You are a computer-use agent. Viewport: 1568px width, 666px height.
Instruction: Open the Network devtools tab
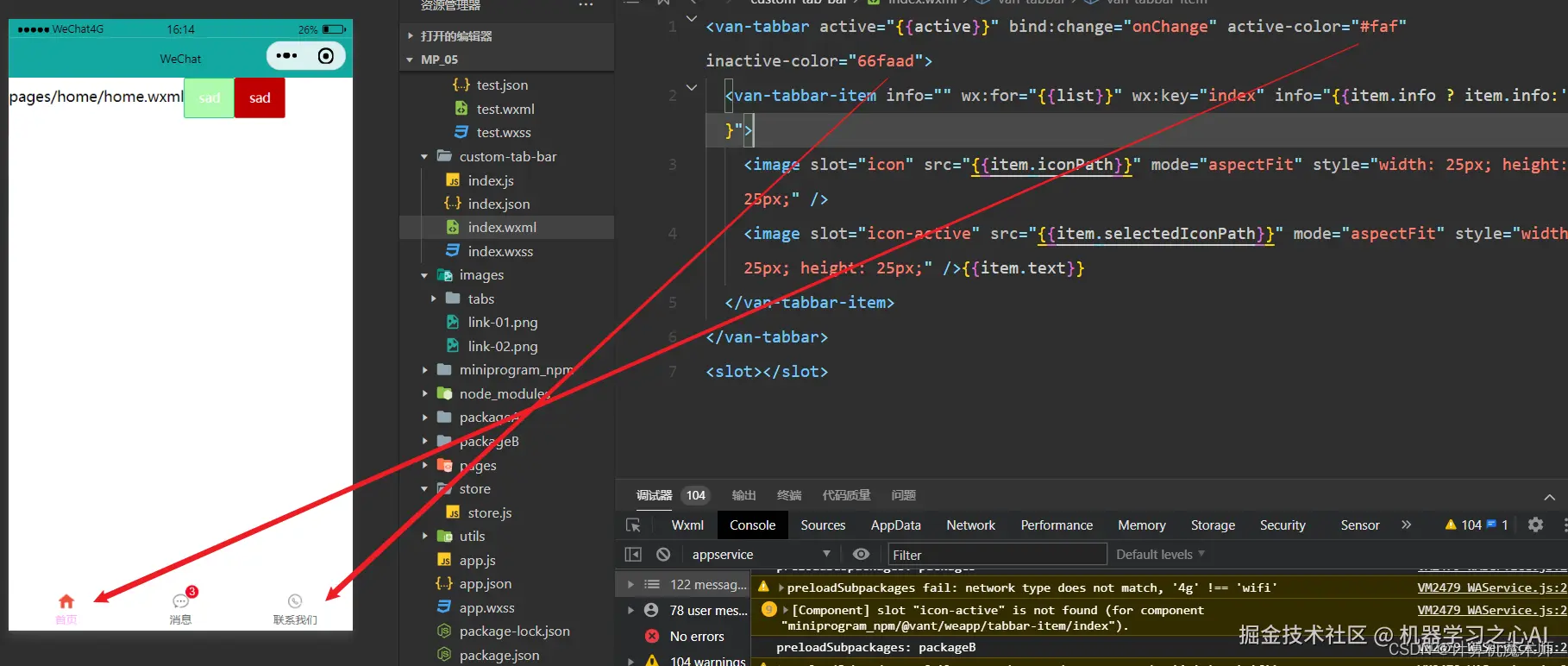point(970,525)
